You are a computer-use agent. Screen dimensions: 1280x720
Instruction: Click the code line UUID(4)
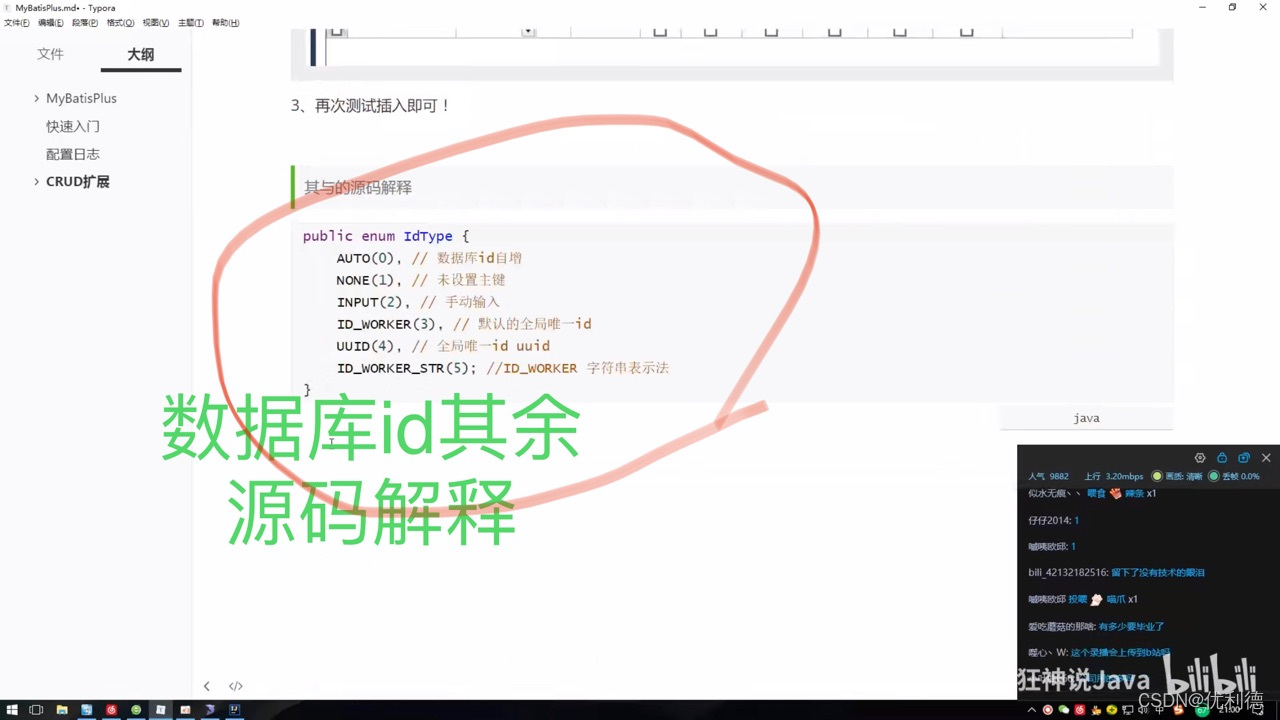click(443, 346)
